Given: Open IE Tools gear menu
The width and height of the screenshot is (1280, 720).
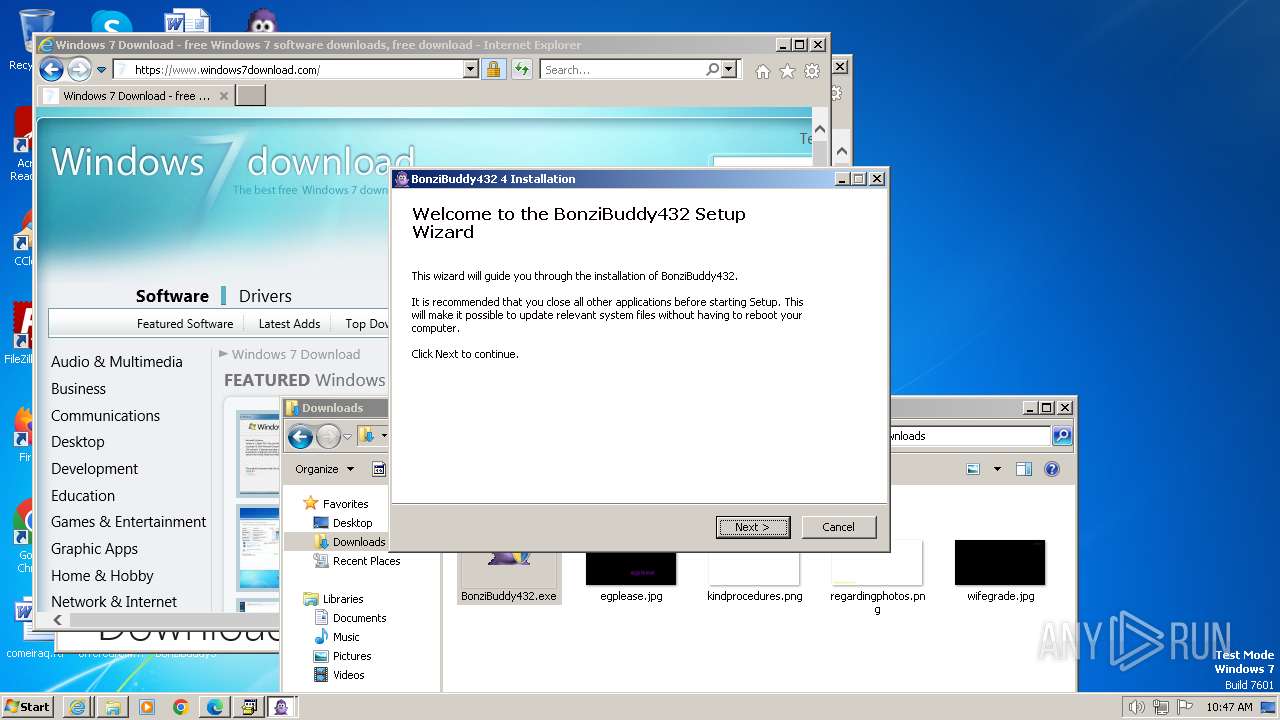Looking at the screenshot, I should (812, 71).
